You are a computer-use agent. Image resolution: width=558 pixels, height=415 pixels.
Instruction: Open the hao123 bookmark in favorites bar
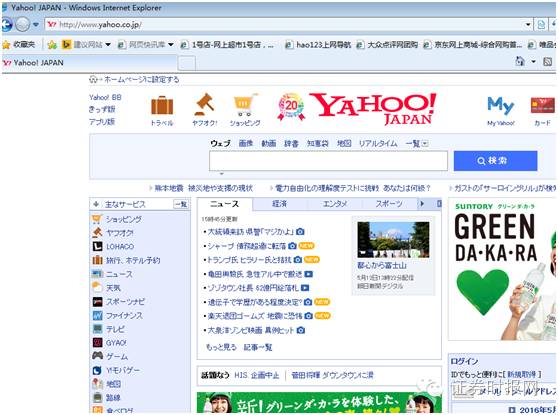click(x=319, y=44)
